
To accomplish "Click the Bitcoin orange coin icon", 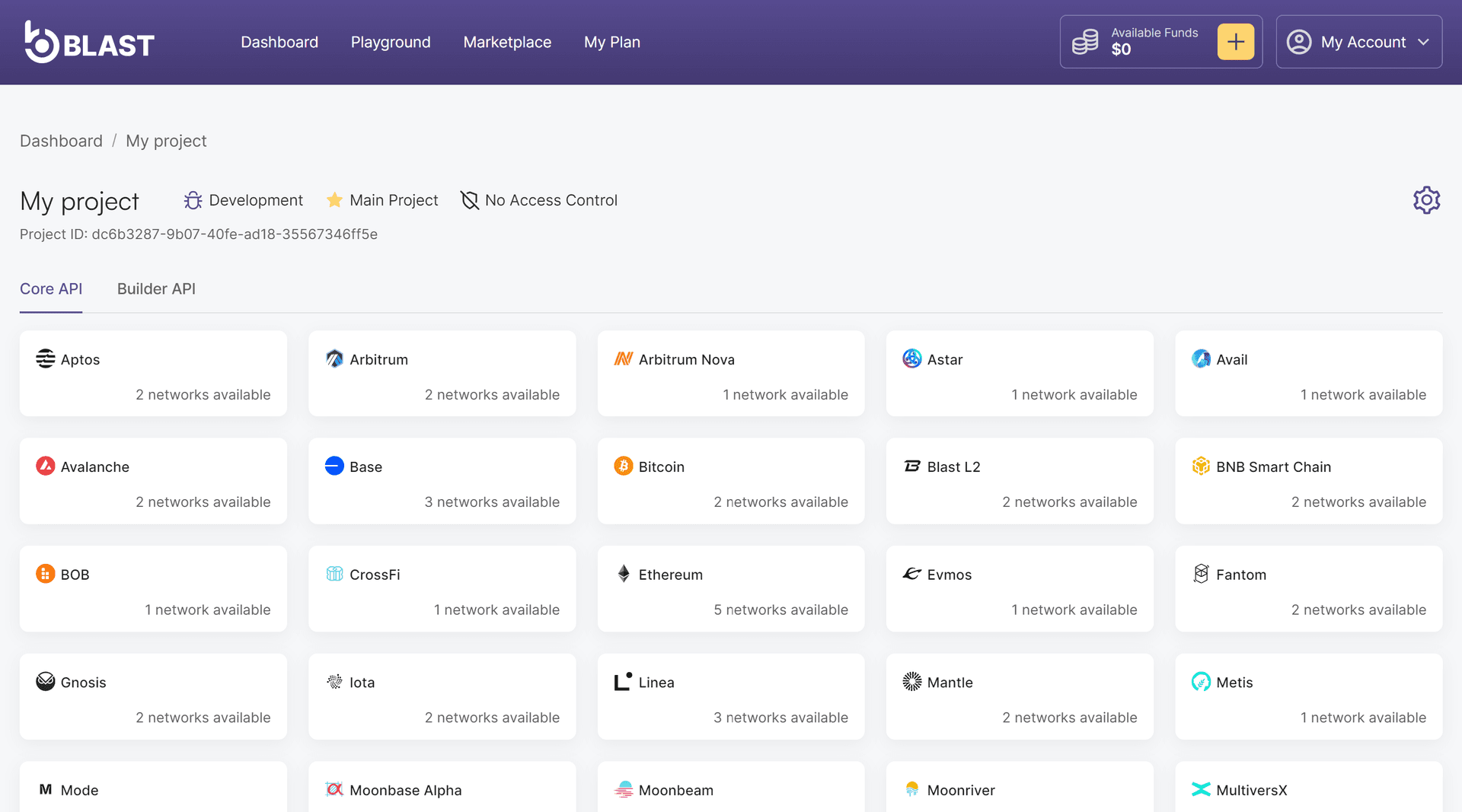I will coord(624,466).
